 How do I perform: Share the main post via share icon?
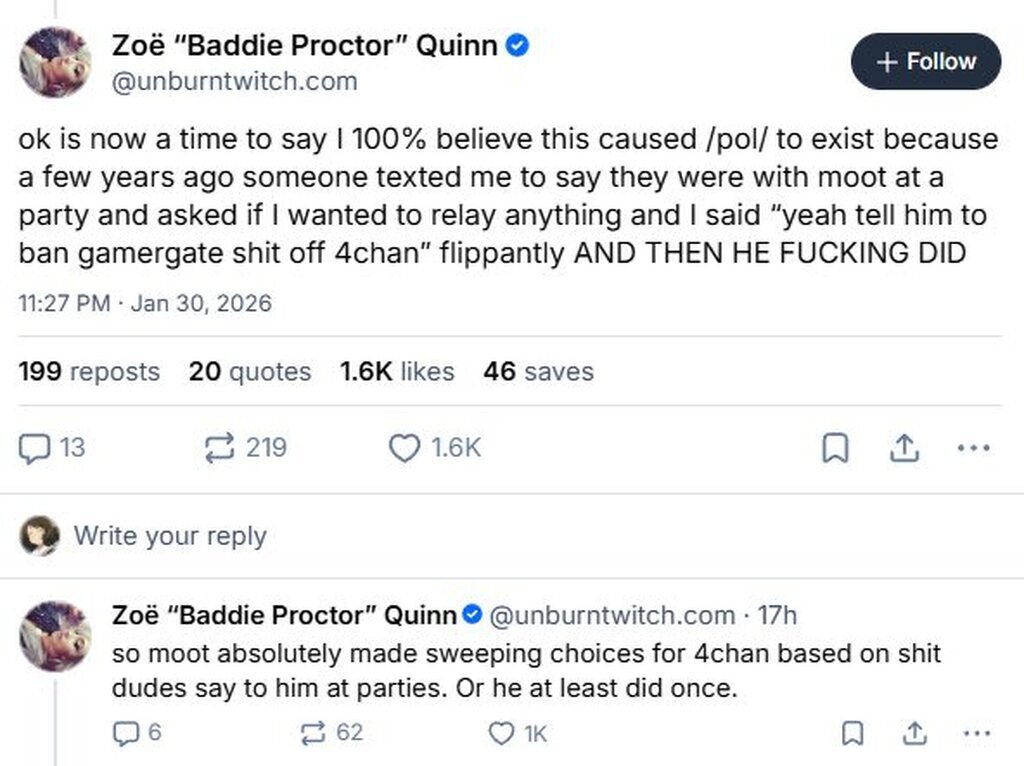(904, 449)
